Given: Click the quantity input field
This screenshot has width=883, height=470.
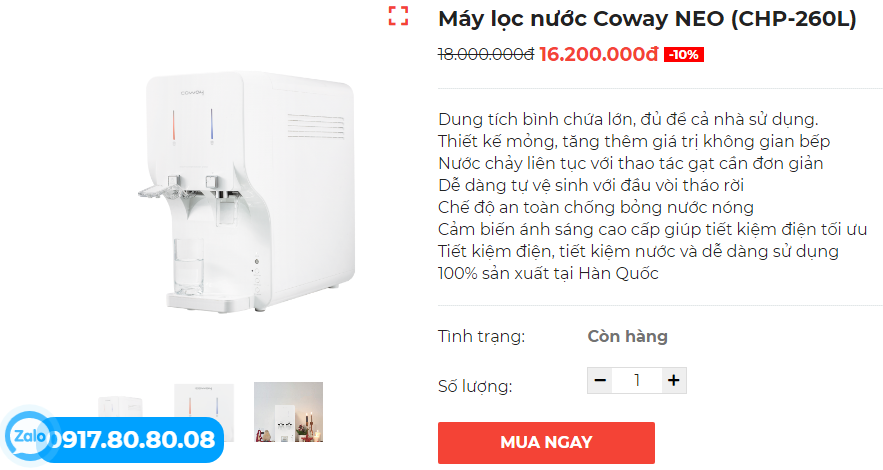Looking at the screenshot, I should pyautogui.click(x=637, y=381).
